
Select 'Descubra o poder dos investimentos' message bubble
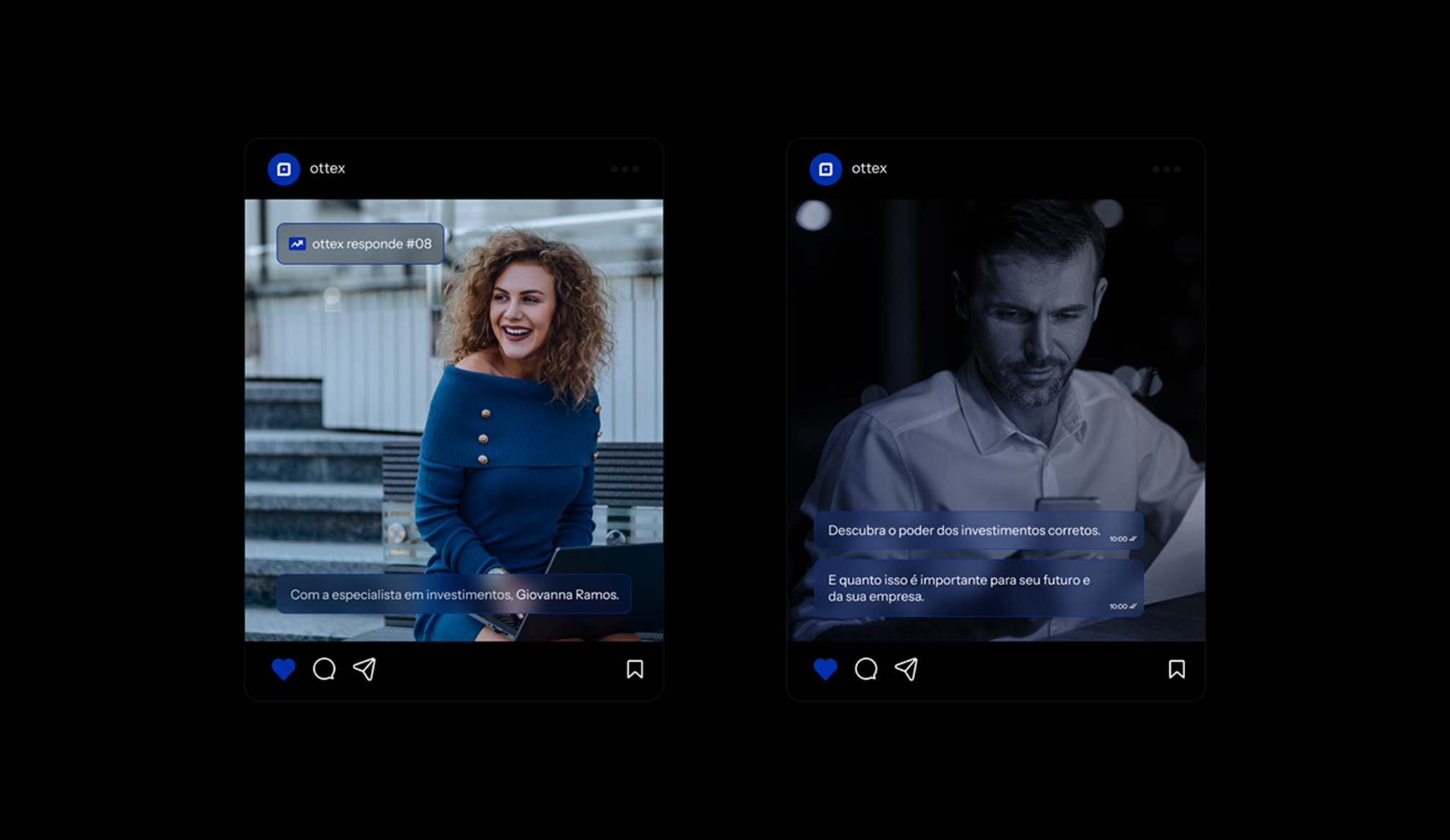coord(978,530)
